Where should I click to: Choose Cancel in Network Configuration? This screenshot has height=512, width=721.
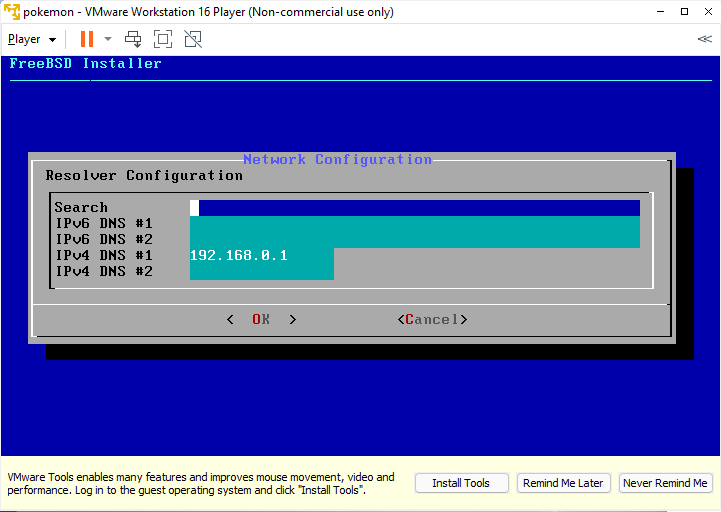pos(432,319)
